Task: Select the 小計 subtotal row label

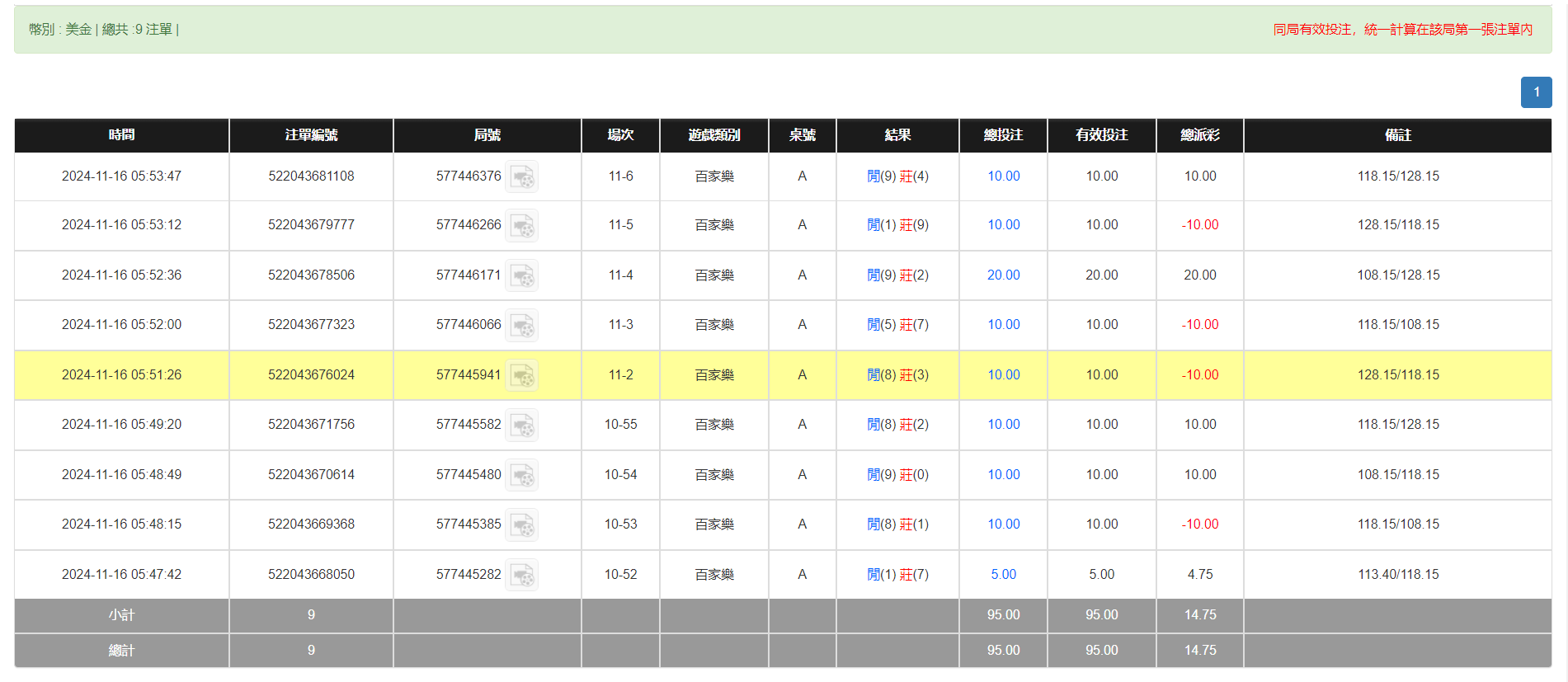Action: [x=121, y=615]
